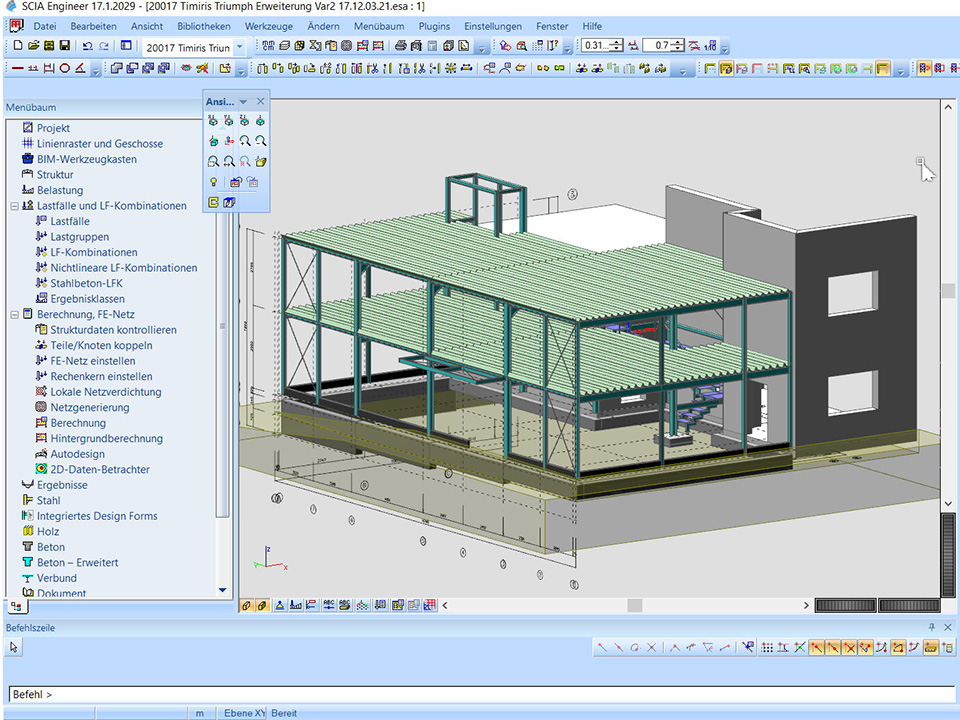Screen dimensions: 960x720
Task: Toggle the highlighted snap mode button in command bar
Action: [x=817, y=647]
